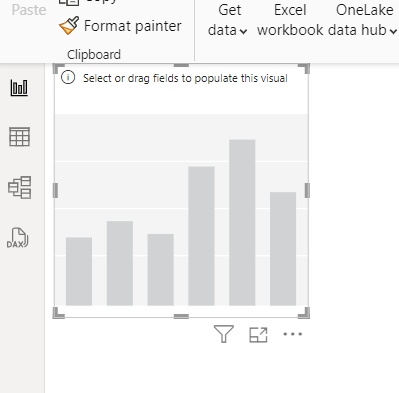Image resolution: width=399 pixels, height=393 pixels.
Task: Select the tallest placeholder bar in chart
Action: 242,222
